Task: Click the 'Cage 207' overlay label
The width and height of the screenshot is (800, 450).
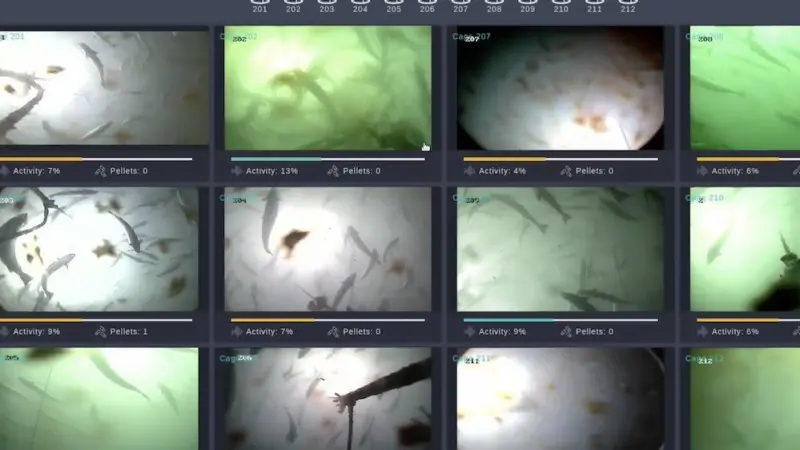Action: click(471, 36)
